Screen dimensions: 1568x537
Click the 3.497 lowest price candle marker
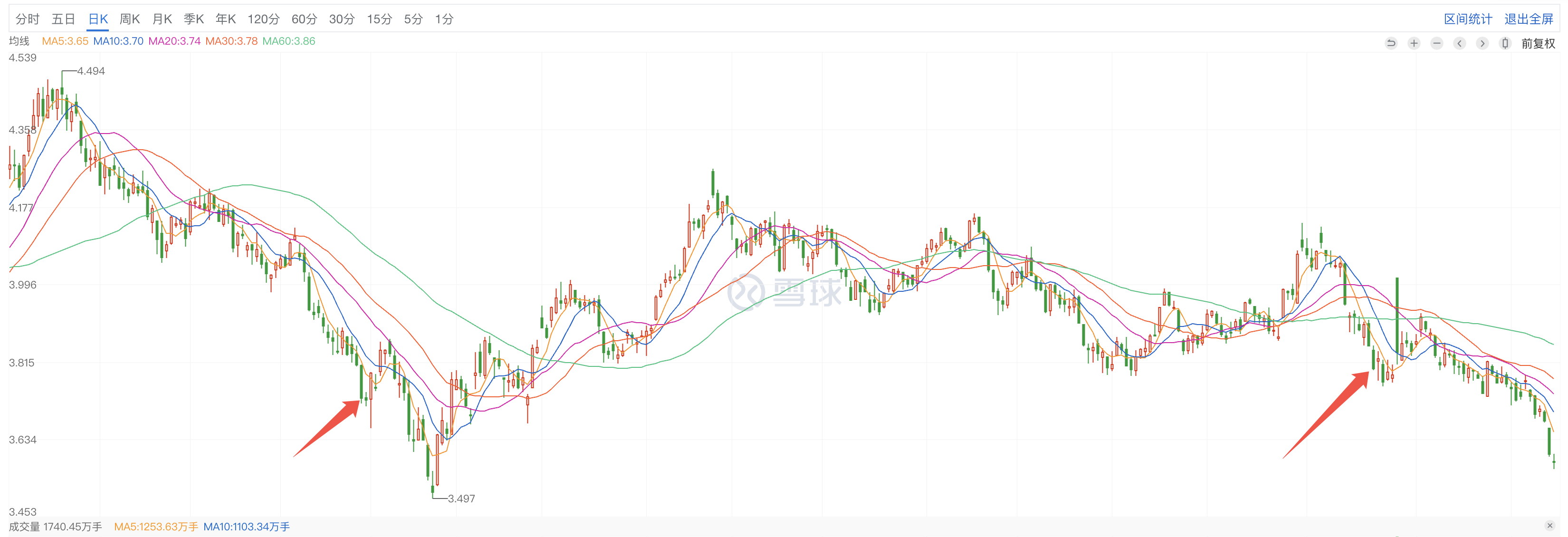[461, 499]
